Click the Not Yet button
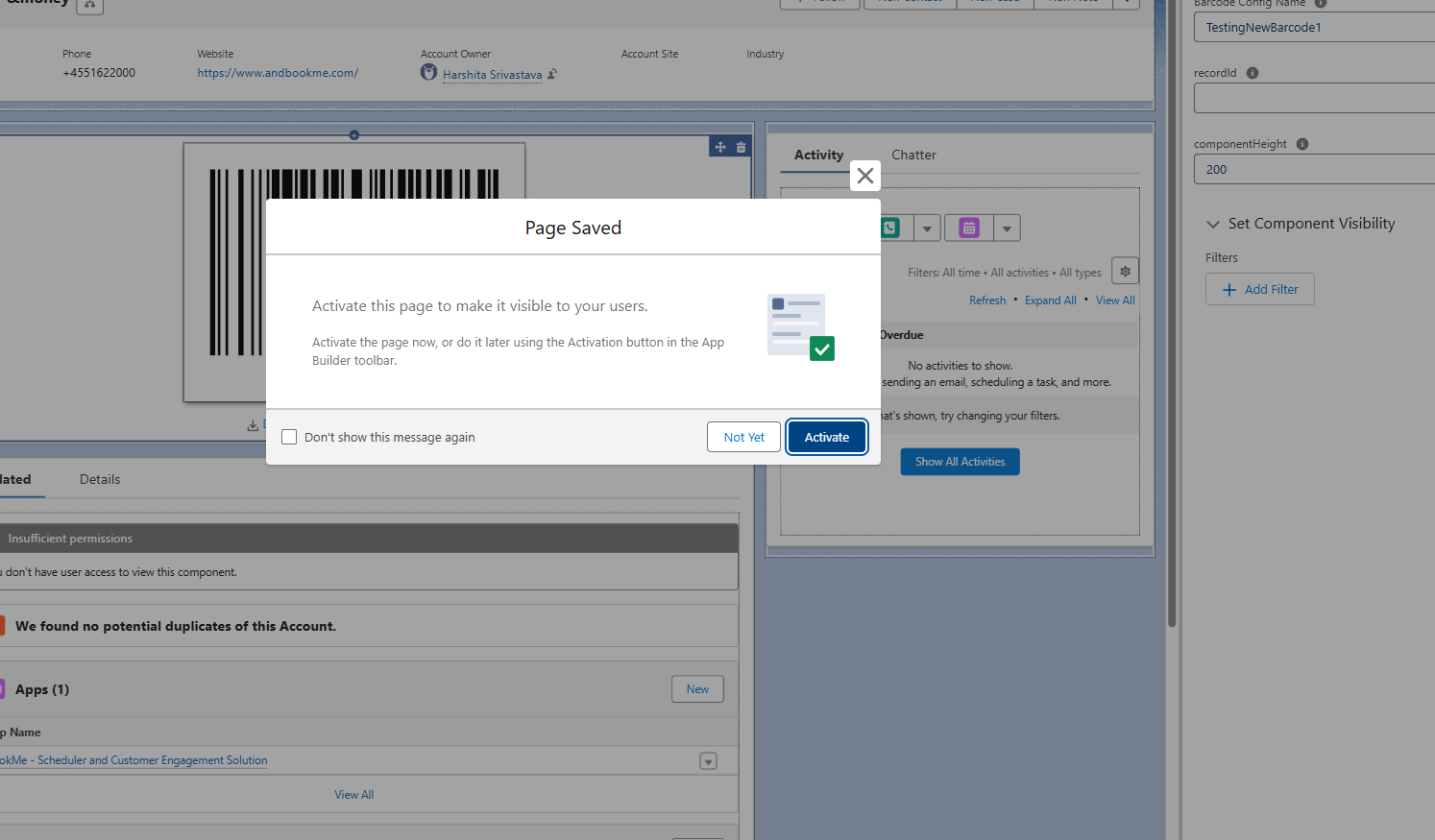 tap(743, 437)
